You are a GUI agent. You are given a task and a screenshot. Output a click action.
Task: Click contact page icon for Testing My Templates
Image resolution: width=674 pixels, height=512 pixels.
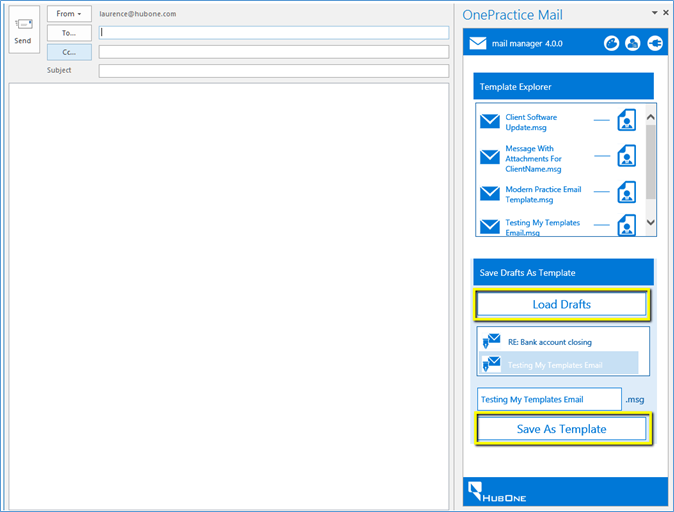(x=627, y=225)
